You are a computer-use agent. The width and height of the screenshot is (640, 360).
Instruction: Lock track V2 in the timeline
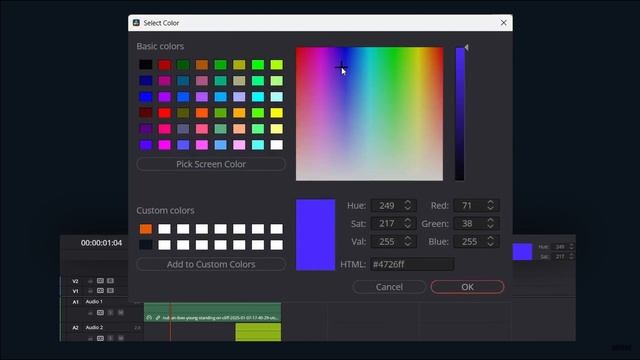coord(90,281)
